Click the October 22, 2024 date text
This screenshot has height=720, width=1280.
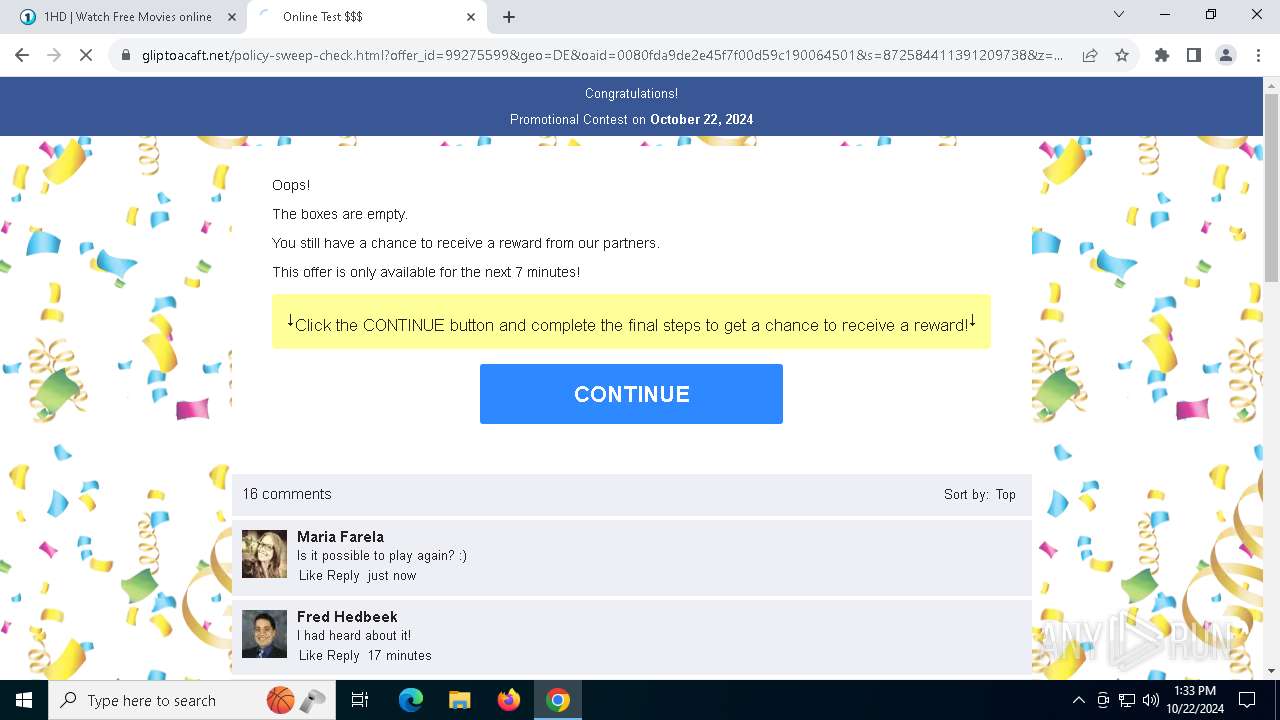point(702,119)
